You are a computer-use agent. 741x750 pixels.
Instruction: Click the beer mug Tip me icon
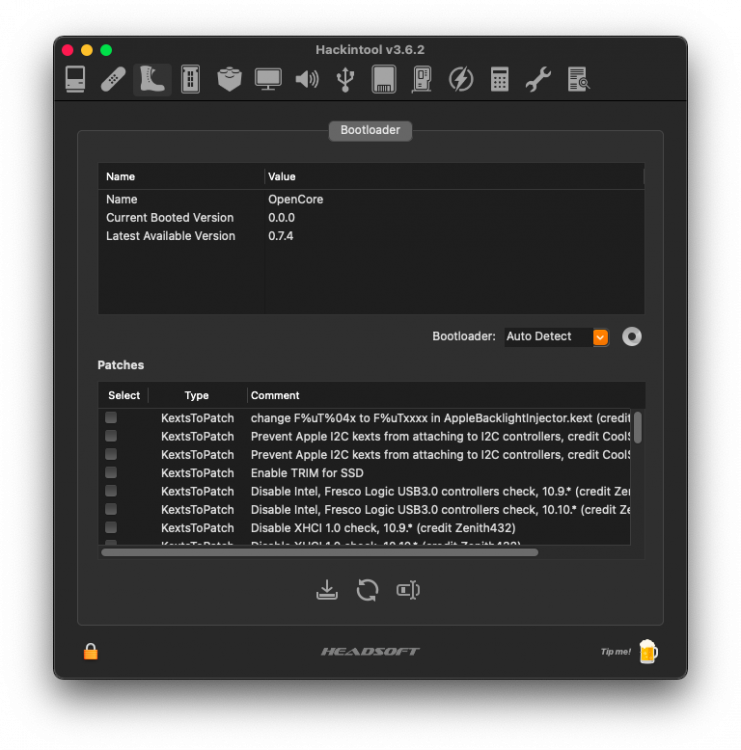point(648,651)
